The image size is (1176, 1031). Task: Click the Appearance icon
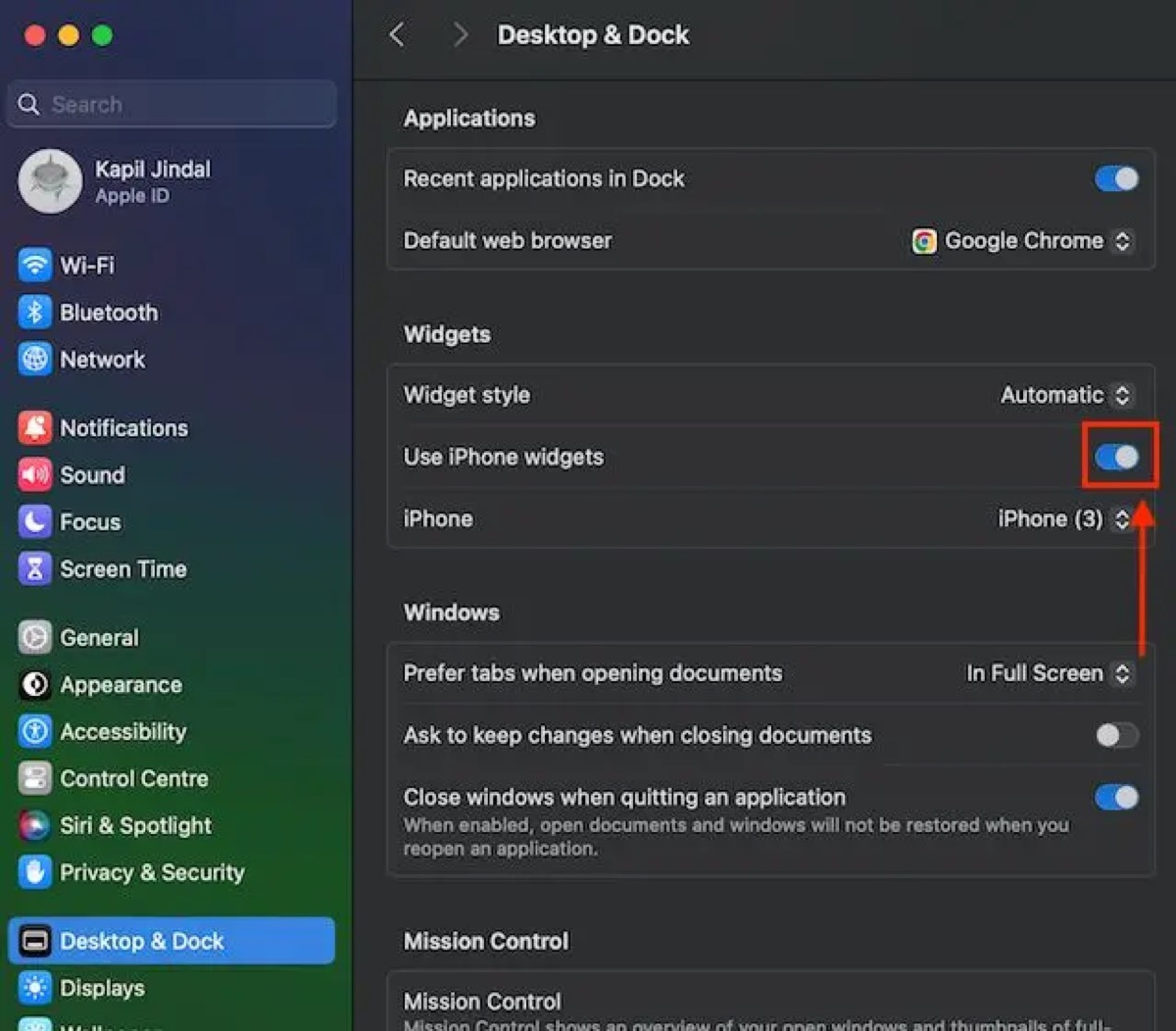(x=35, y=684)
